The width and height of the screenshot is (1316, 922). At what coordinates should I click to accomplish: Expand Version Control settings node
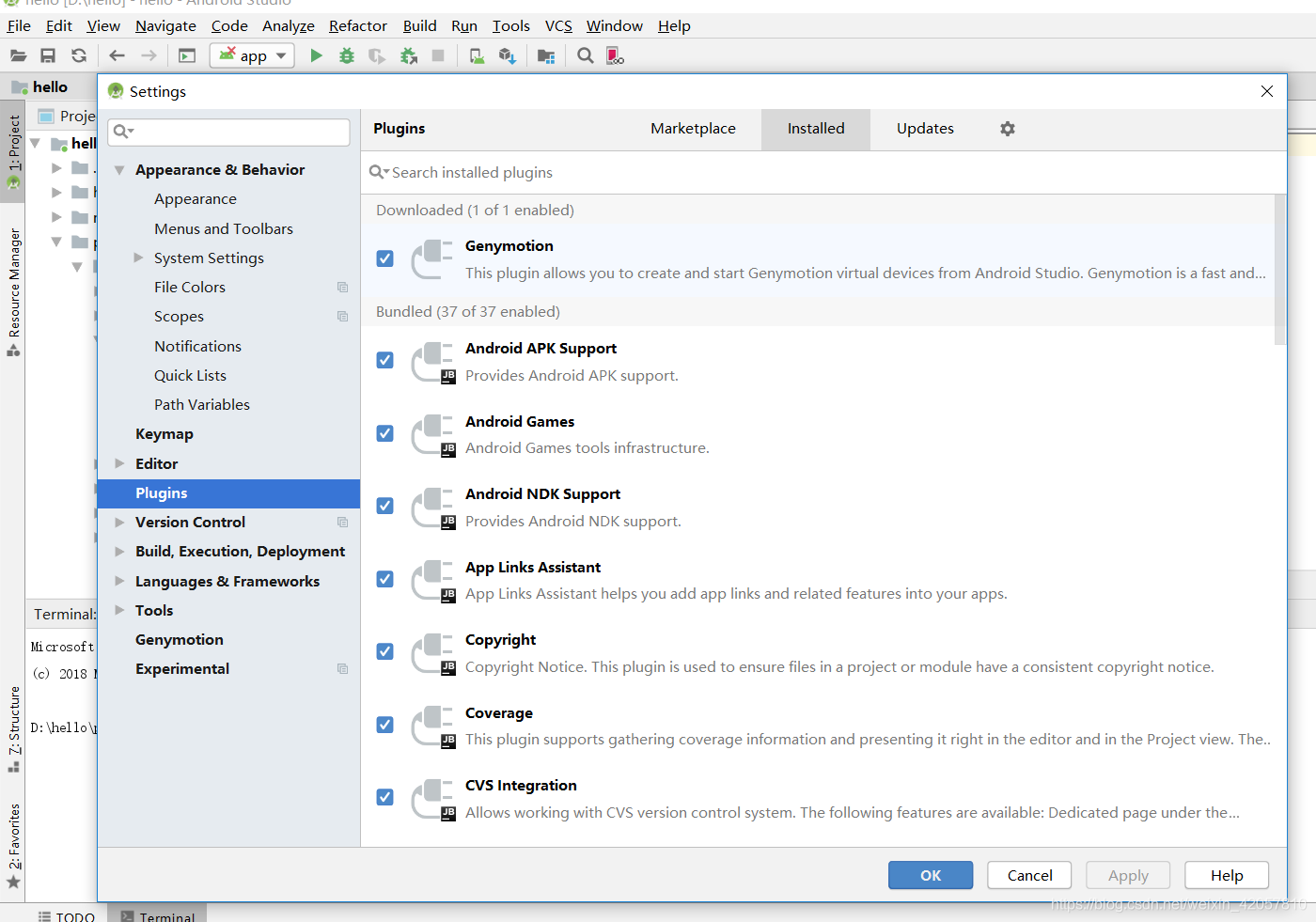tap(119, 522)
